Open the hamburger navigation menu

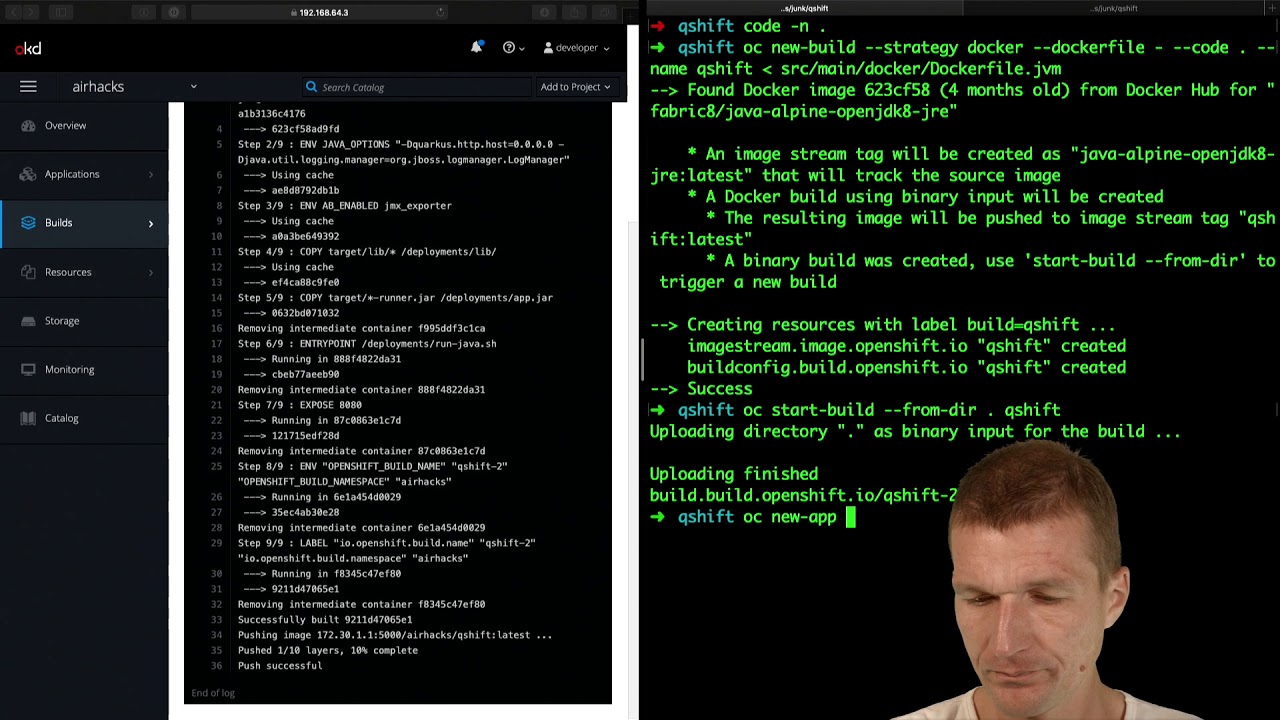(28, 87)
